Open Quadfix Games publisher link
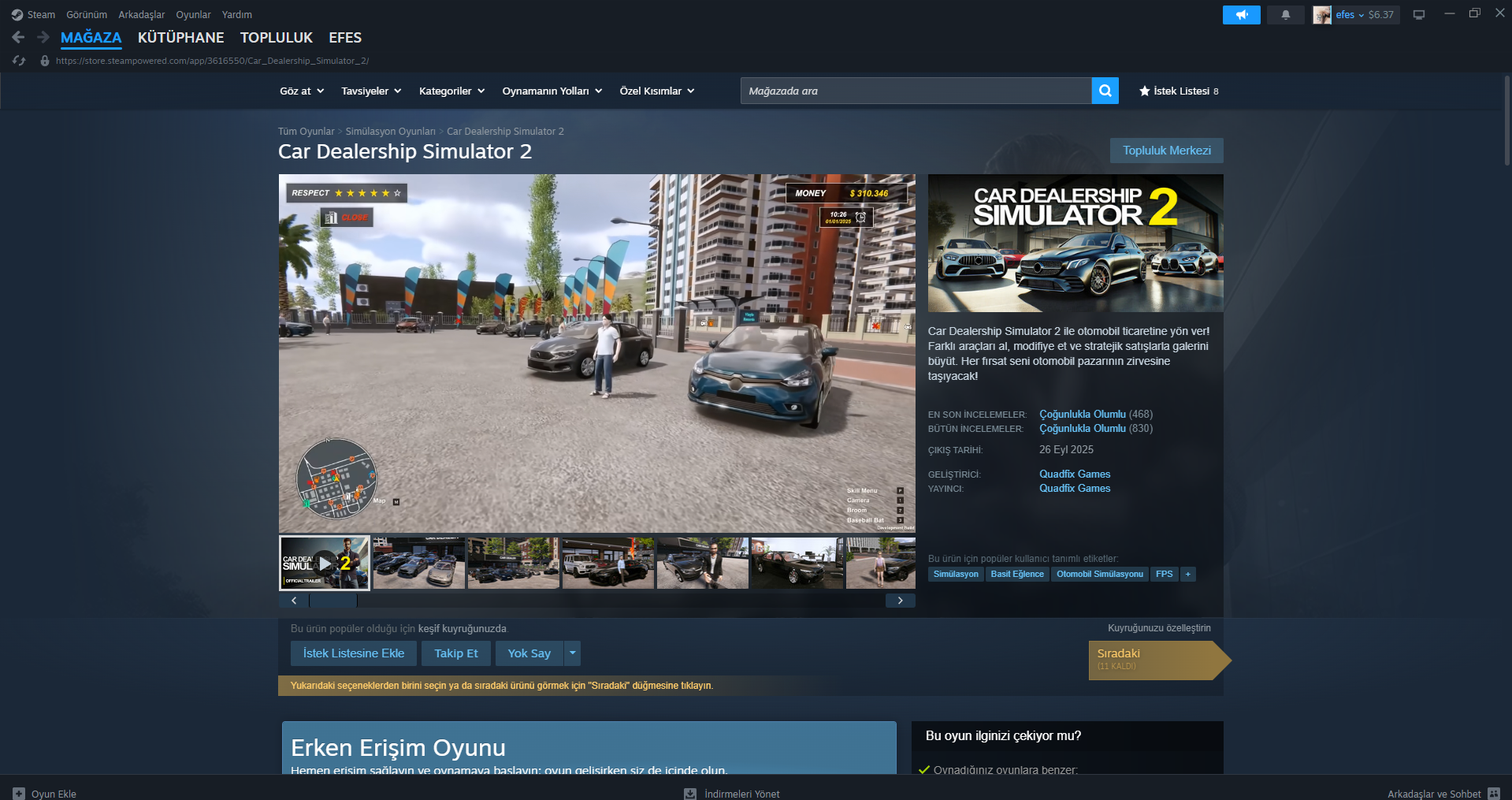The width and height of the screenshot is (1512, 800). (1075, 489)
